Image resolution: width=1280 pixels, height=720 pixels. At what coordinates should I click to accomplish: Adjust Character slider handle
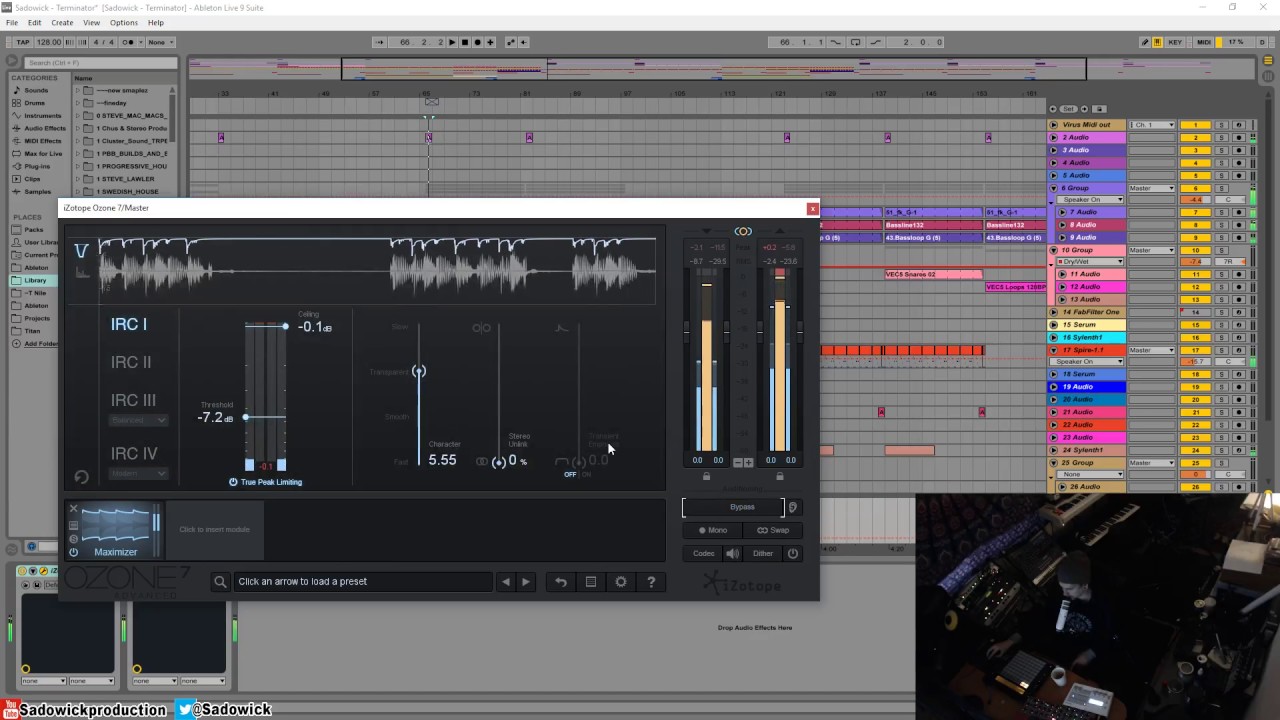tap(419, 371)
